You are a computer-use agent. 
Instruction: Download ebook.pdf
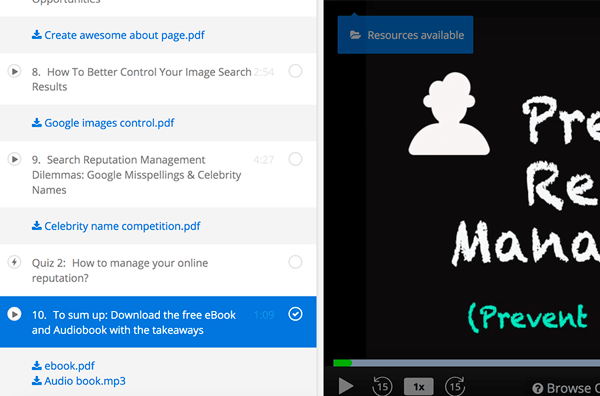tap(69, 366)
